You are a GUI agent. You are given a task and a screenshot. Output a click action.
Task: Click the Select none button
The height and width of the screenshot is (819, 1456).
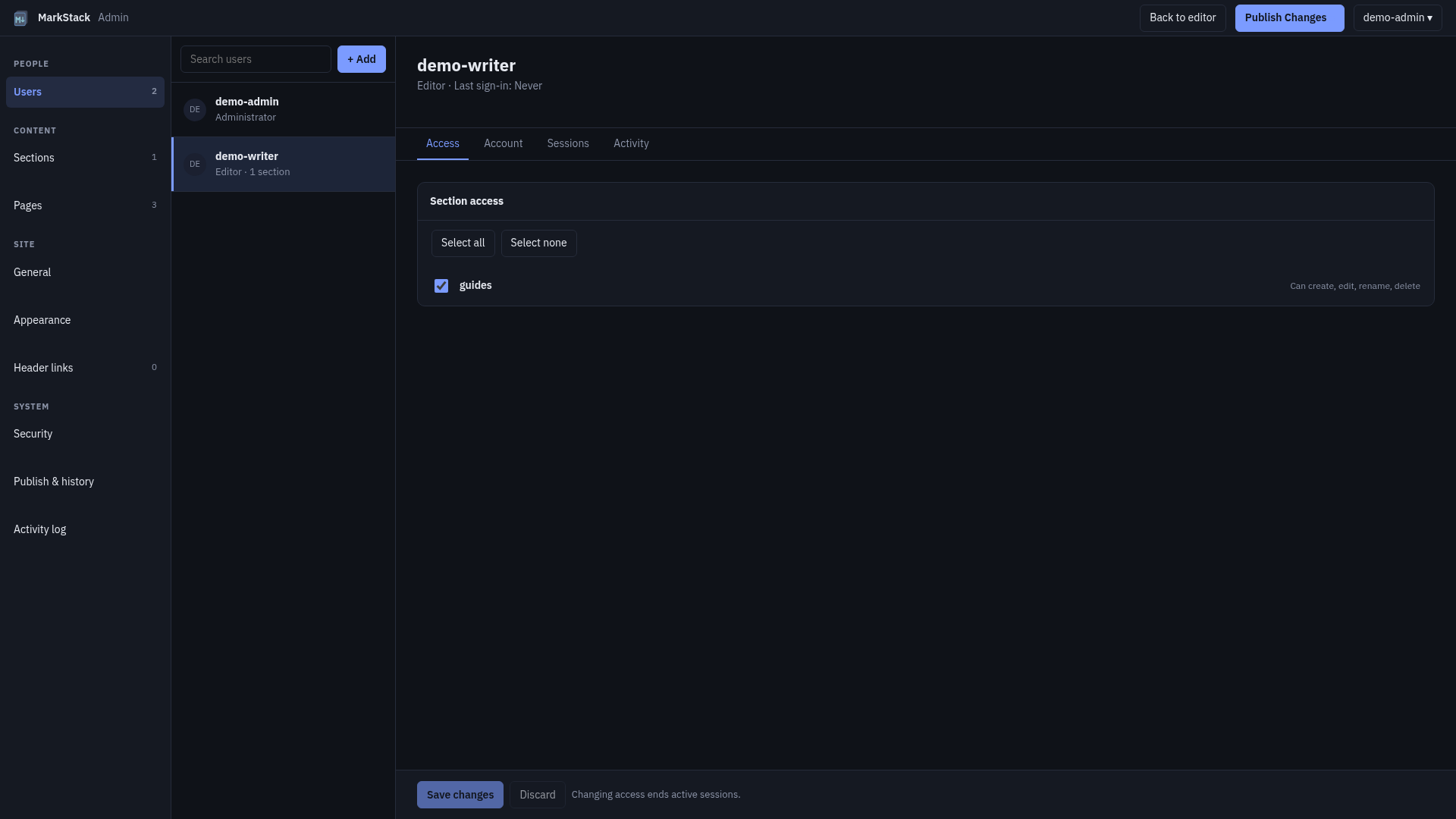[x=538, y=243]
